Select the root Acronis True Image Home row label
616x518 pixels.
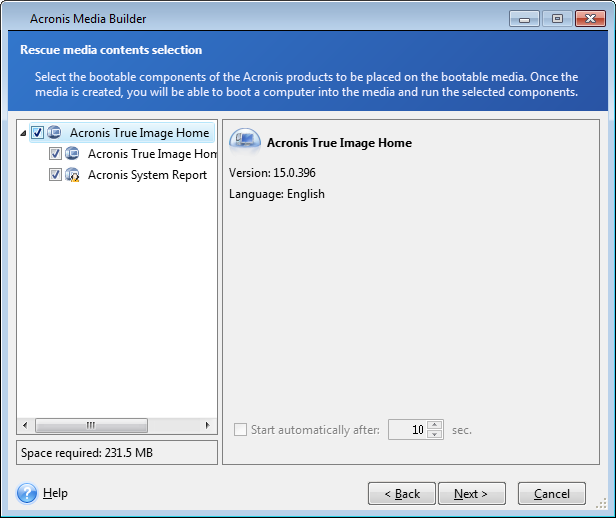click(139, 133)
